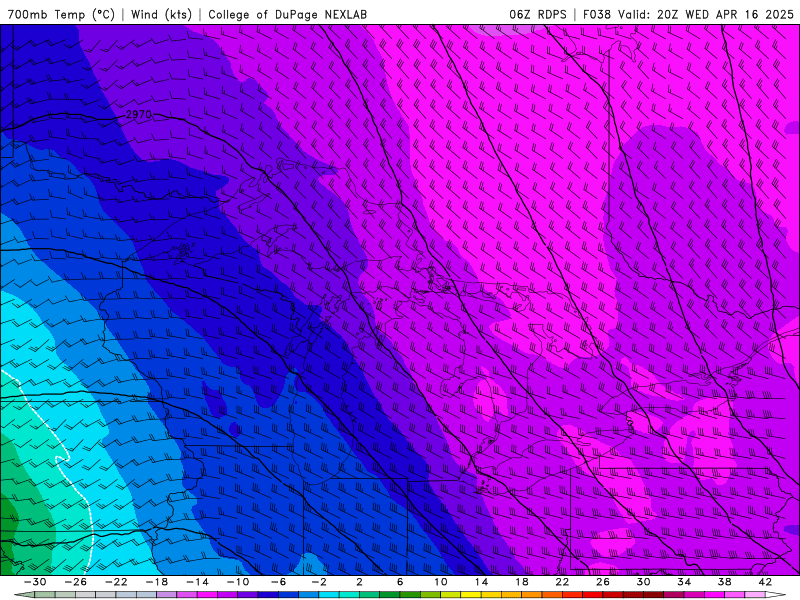
Task: Select the -14 temperature scale label
Action: coord(197,582)
